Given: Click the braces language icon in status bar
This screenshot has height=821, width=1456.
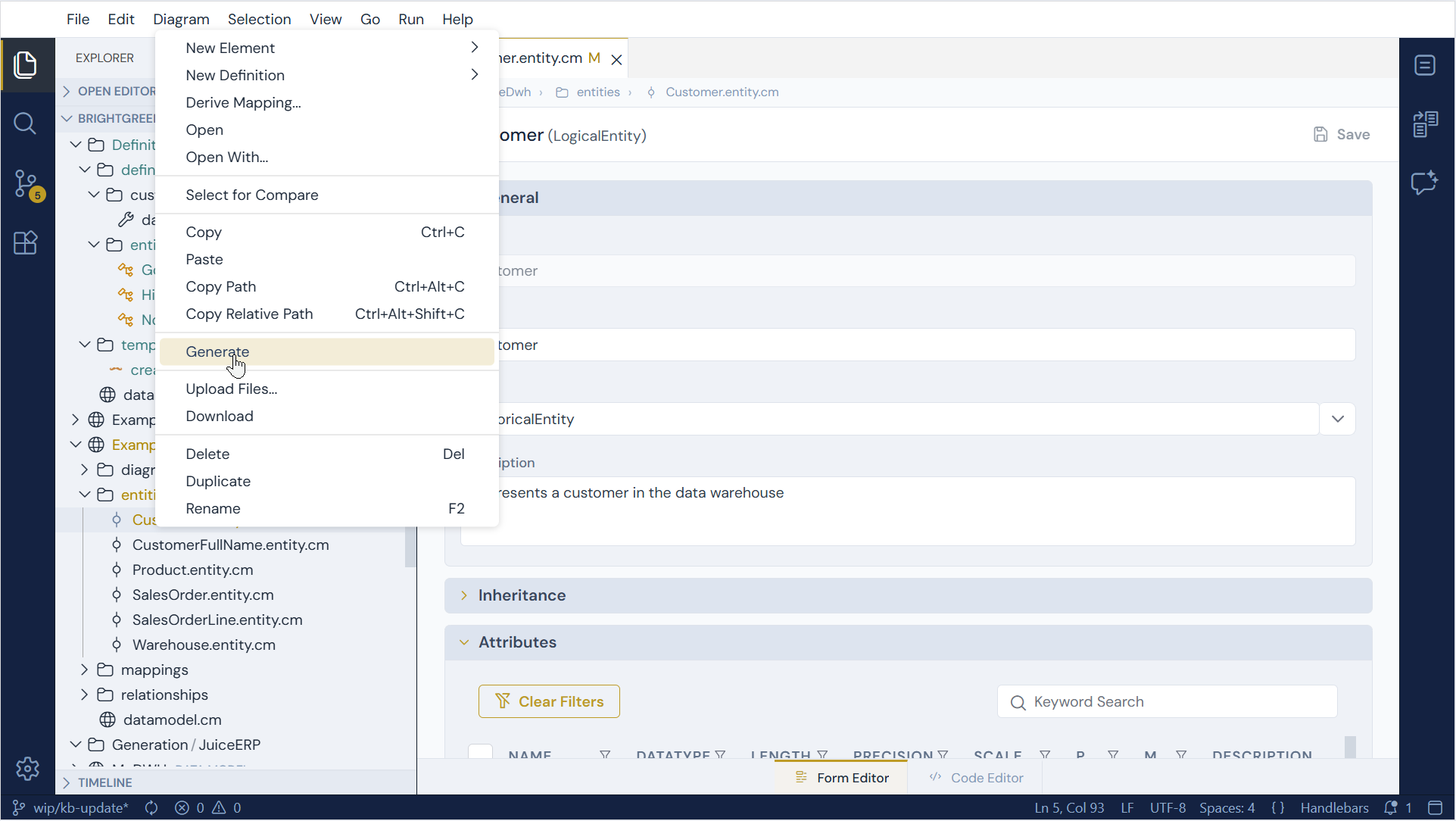Looking at the screenshot, I should click(x=1278, y=808).
